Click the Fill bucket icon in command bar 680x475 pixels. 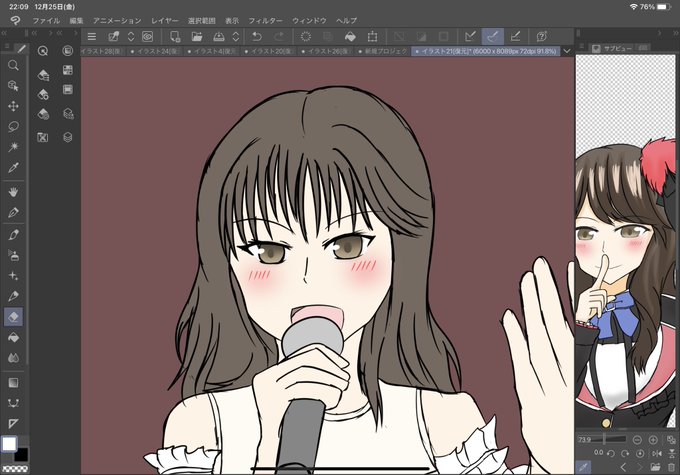[x=350, y=37]
